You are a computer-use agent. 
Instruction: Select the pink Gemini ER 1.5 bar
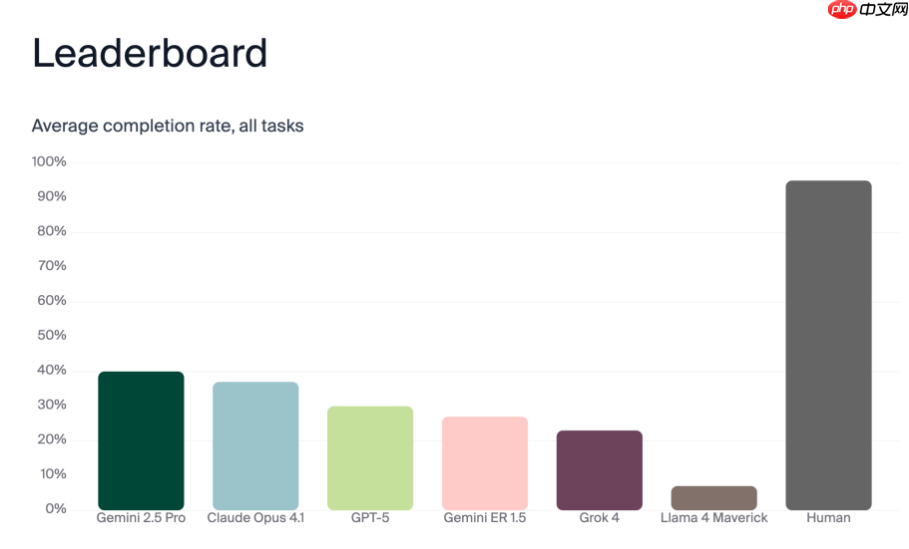485,462
